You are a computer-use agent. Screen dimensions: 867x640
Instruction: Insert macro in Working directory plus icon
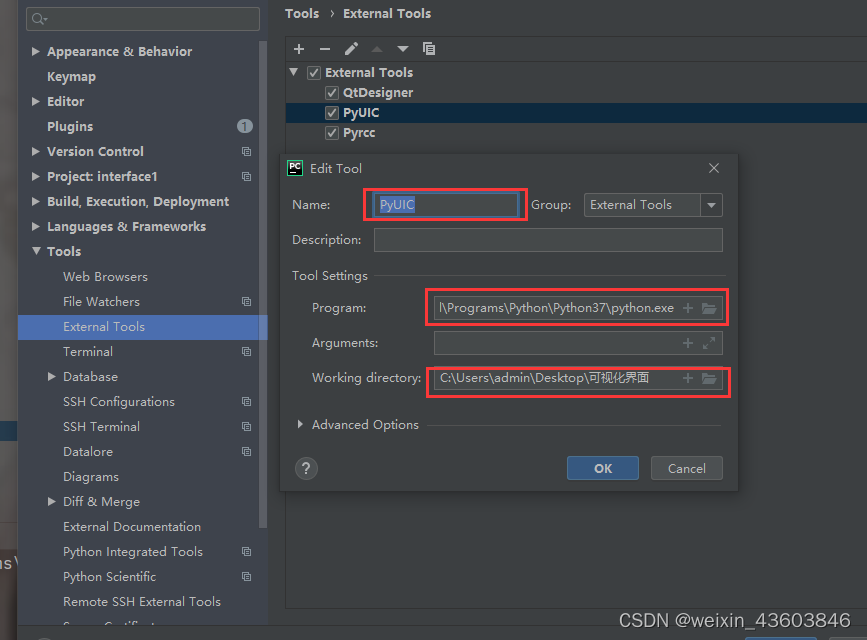[x=688, y=378]
